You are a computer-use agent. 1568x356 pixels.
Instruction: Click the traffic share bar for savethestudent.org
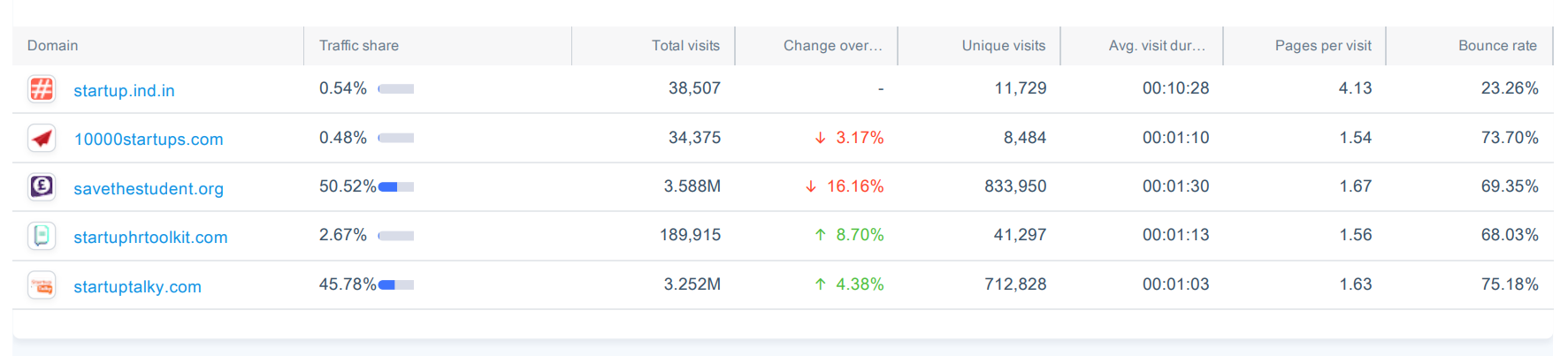[396, 186]
